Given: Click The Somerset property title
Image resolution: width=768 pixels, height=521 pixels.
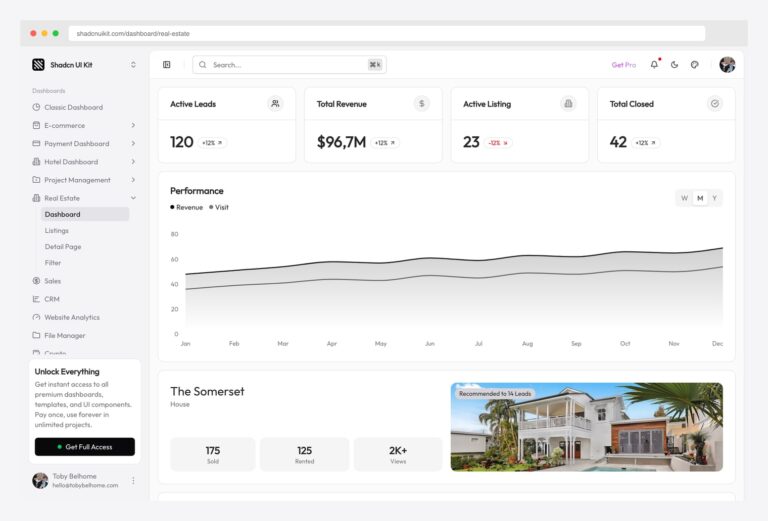Looking at the screenshot, I should click(x=207, y=391).
